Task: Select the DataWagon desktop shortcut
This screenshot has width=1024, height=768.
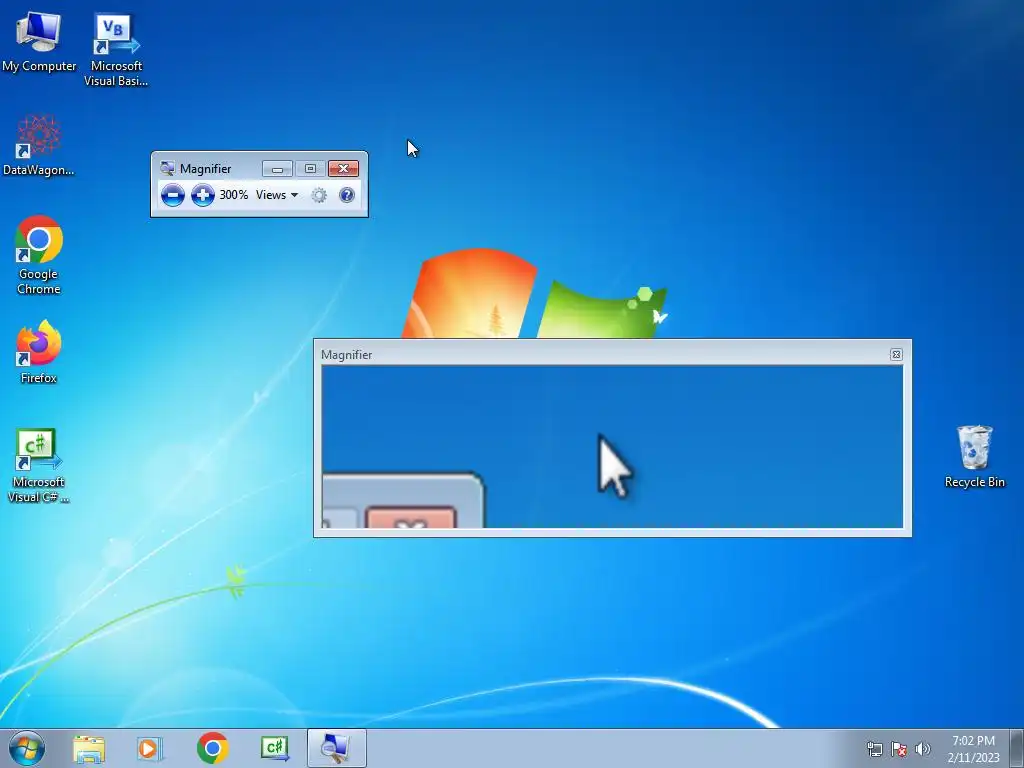Action: click(x=39, y=145)
